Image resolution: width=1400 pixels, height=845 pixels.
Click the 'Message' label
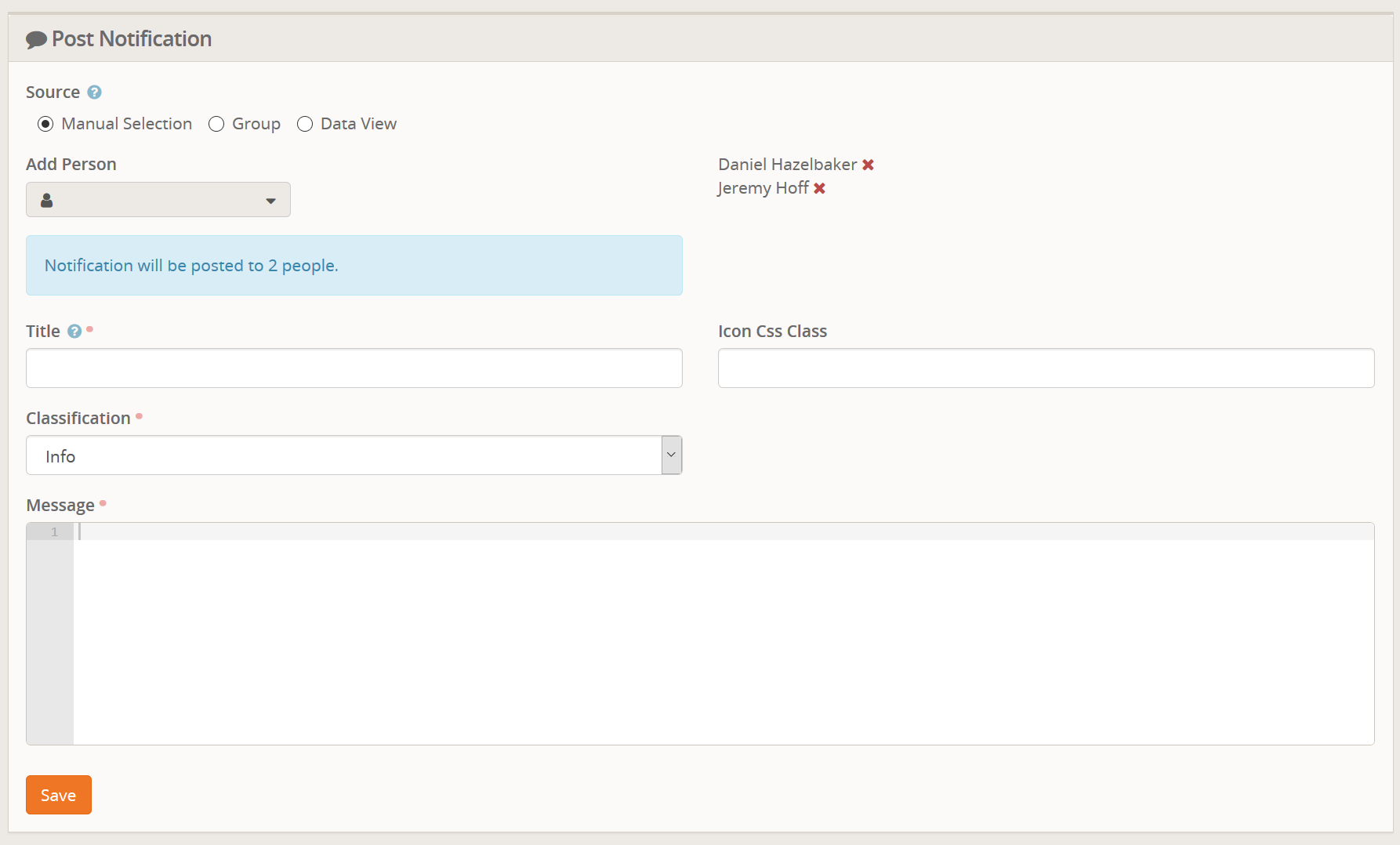60,506
